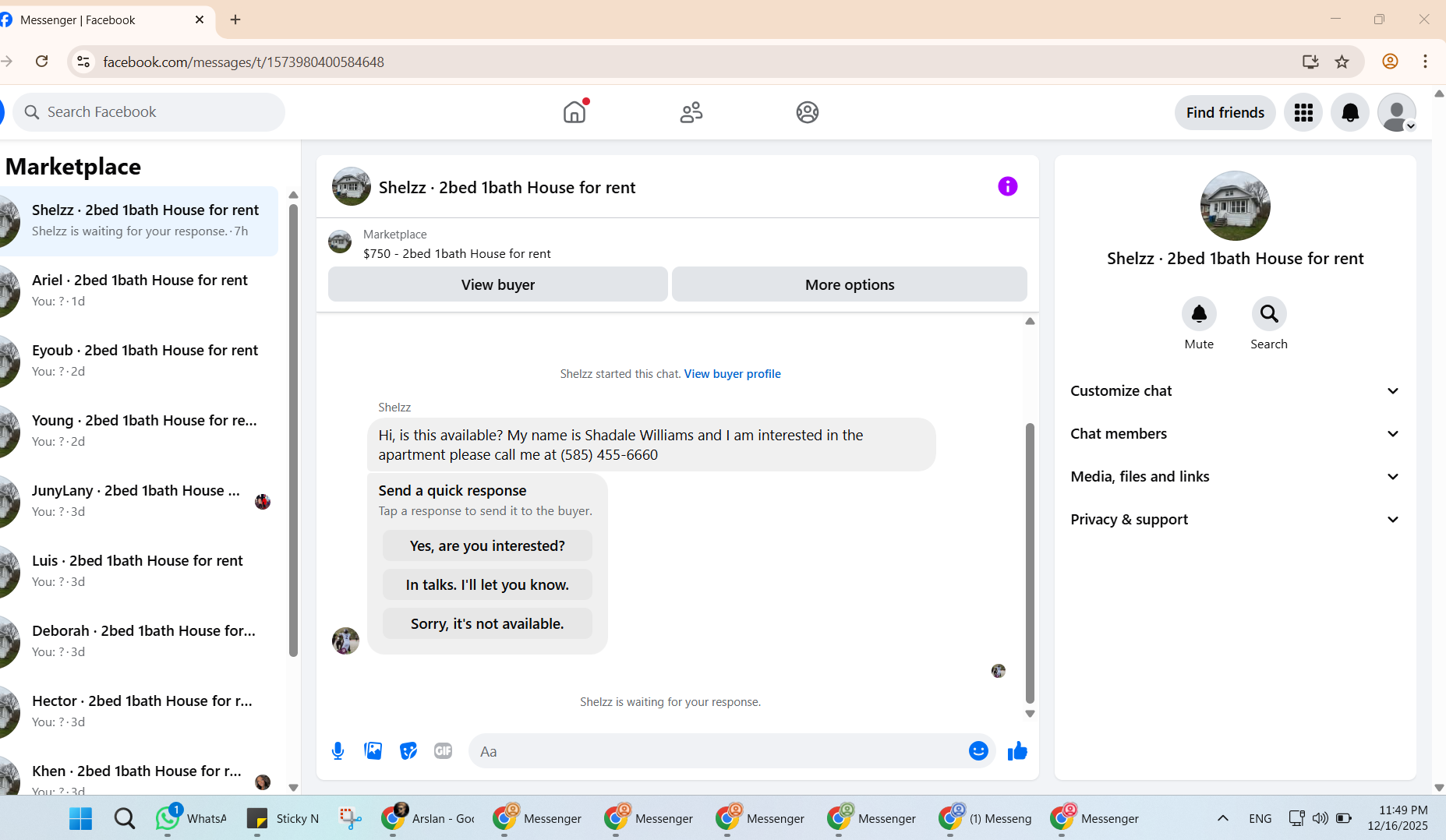Open Hector's 2bed 1bath House conversation

(x=139, y=712)
